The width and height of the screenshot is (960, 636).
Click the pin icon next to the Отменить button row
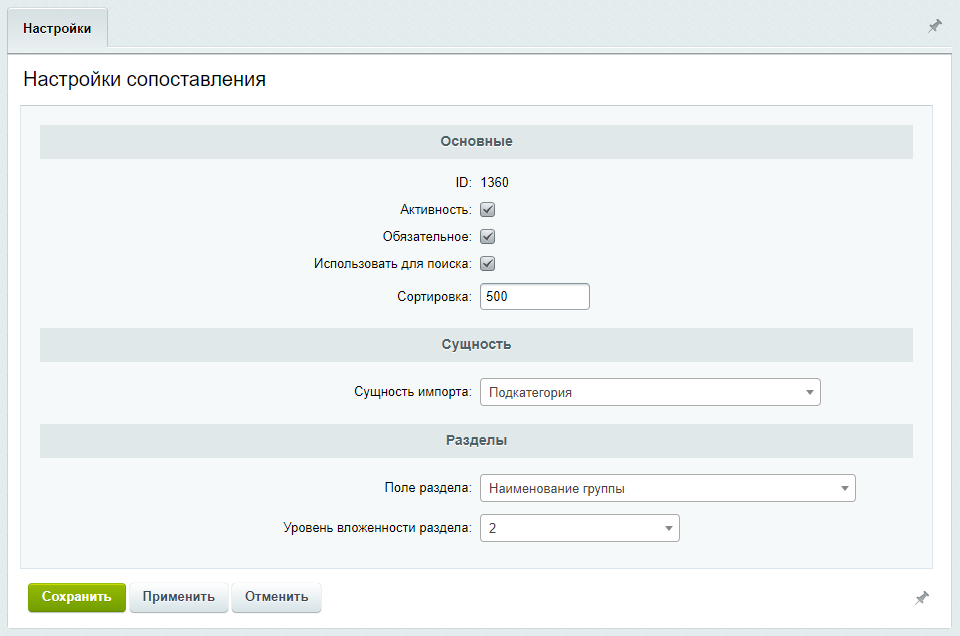point(921,597)
